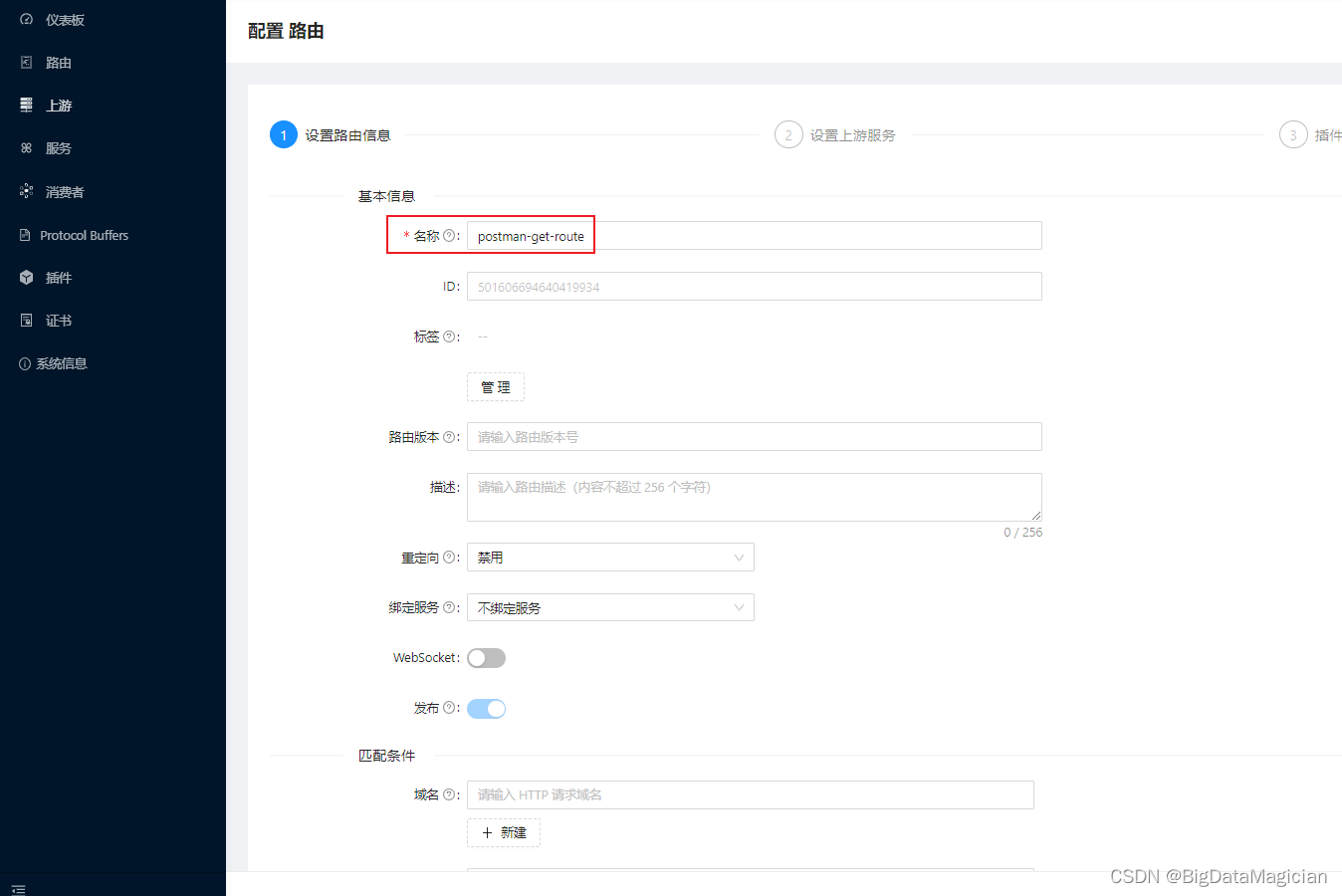The width and height of the screenshot is (1342, 896).
Task: Click the route icon beside 路由
Action: coord(27,63)
